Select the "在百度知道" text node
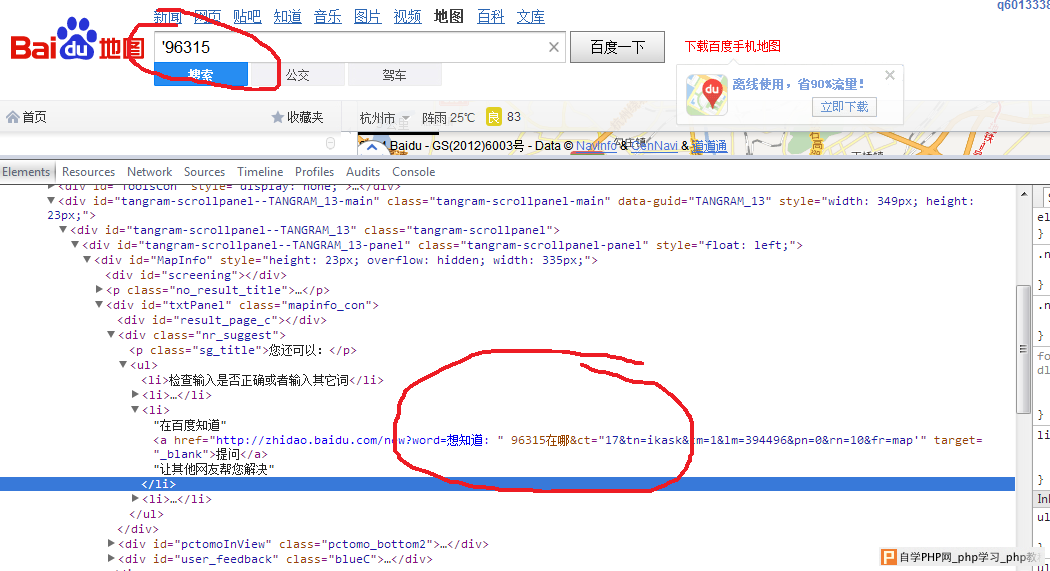 190,425
